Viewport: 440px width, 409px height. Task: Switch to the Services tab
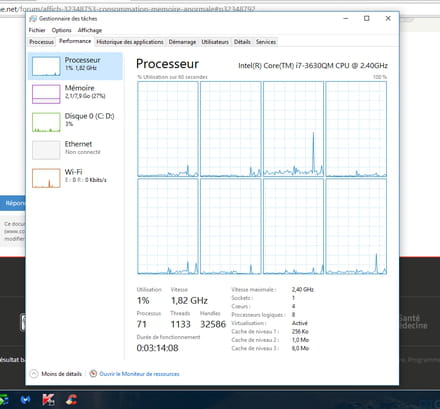click(266, 42)
